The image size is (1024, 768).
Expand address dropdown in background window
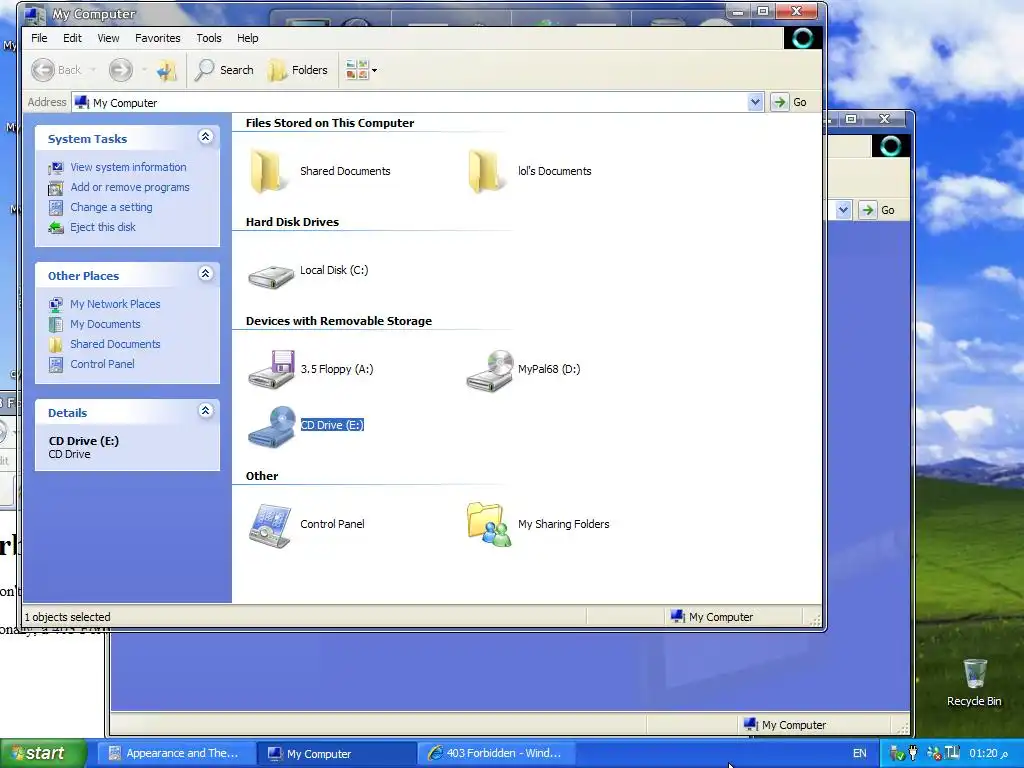pos(843,210)
